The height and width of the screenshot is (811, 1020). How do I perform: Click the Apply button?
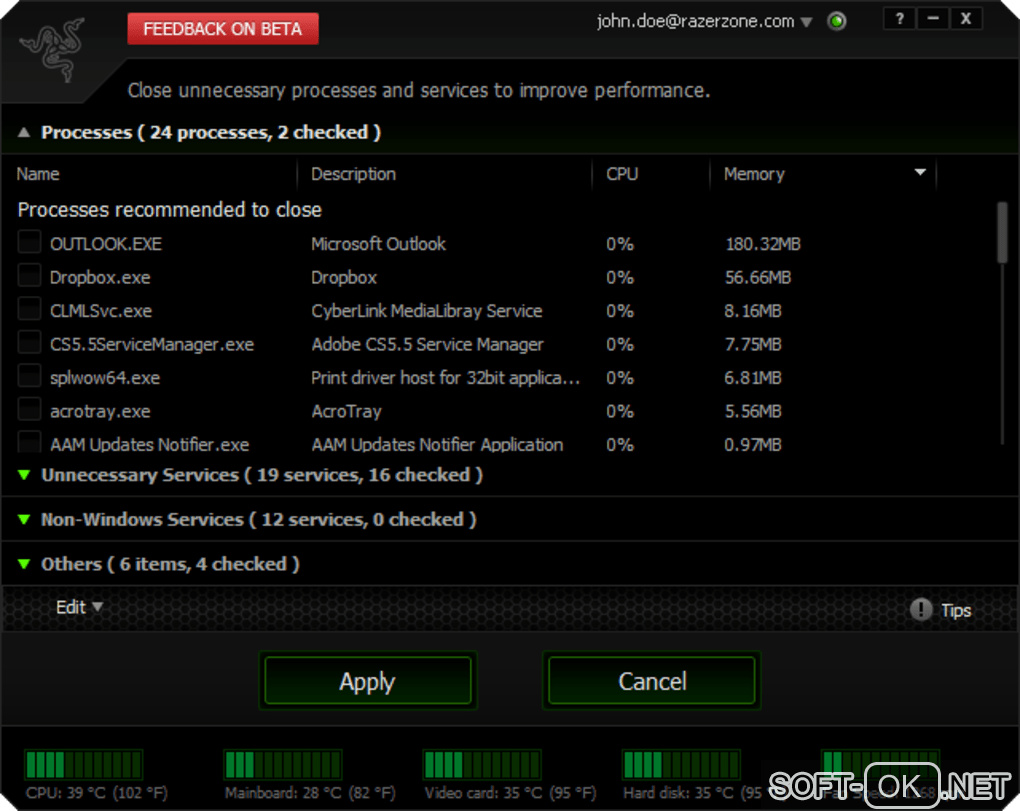pyautogui.click(x=368, y=681)
